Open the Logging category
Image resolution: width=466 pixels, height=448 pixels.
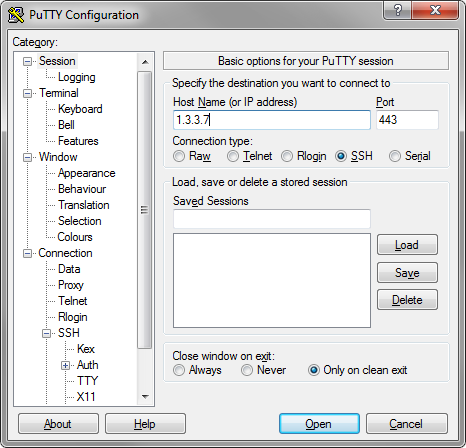click(x=77, y=77)
